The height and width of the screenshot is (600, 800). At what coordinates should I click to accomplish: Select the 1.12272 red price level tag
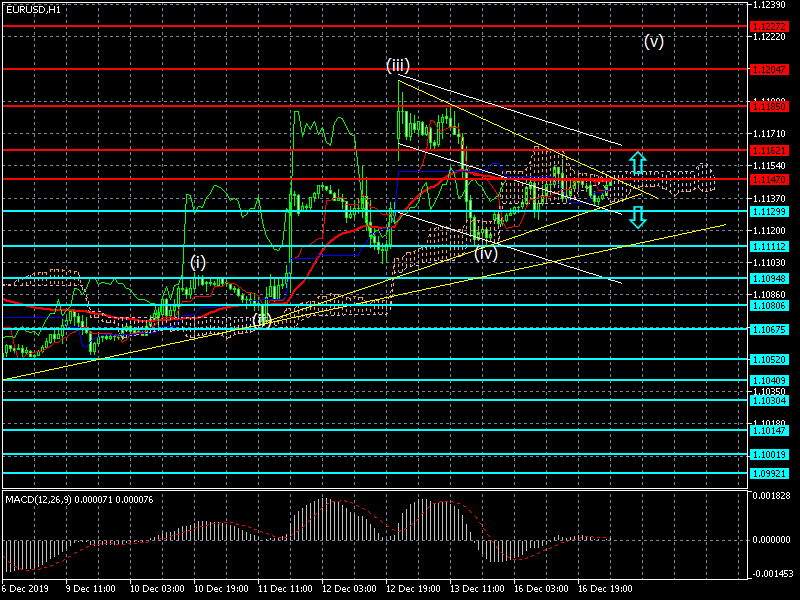769,26
